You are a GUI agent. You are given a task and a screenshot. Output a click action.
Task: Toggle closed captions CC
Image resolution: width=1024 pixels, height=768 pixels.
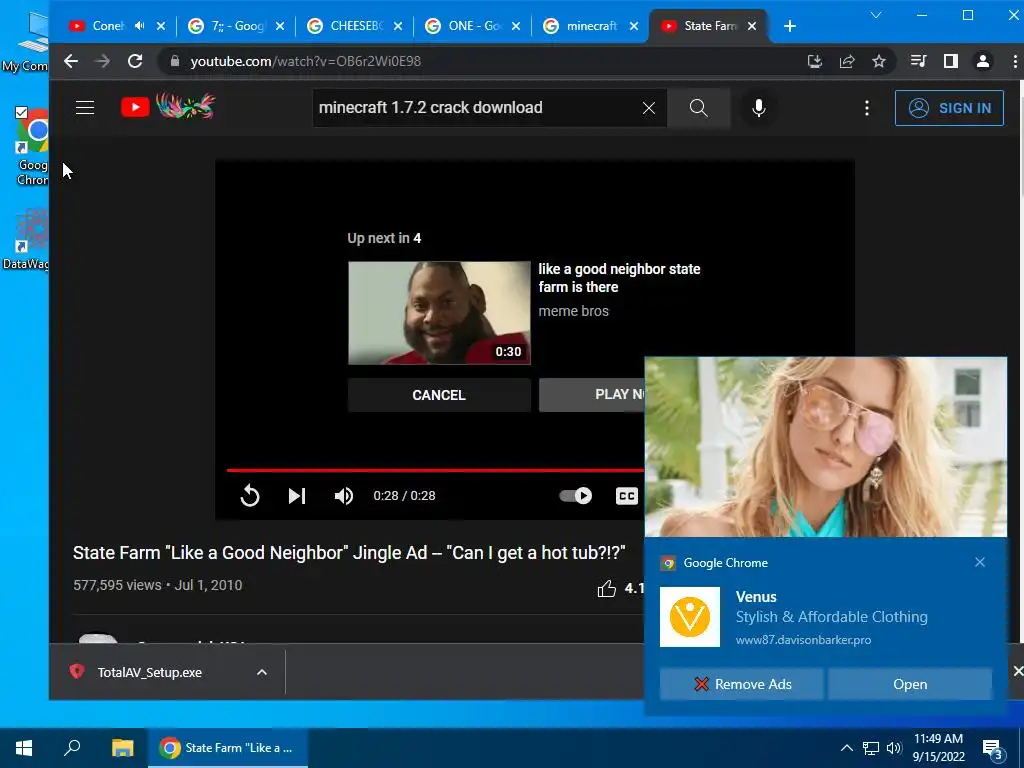(x=626, y=496)
